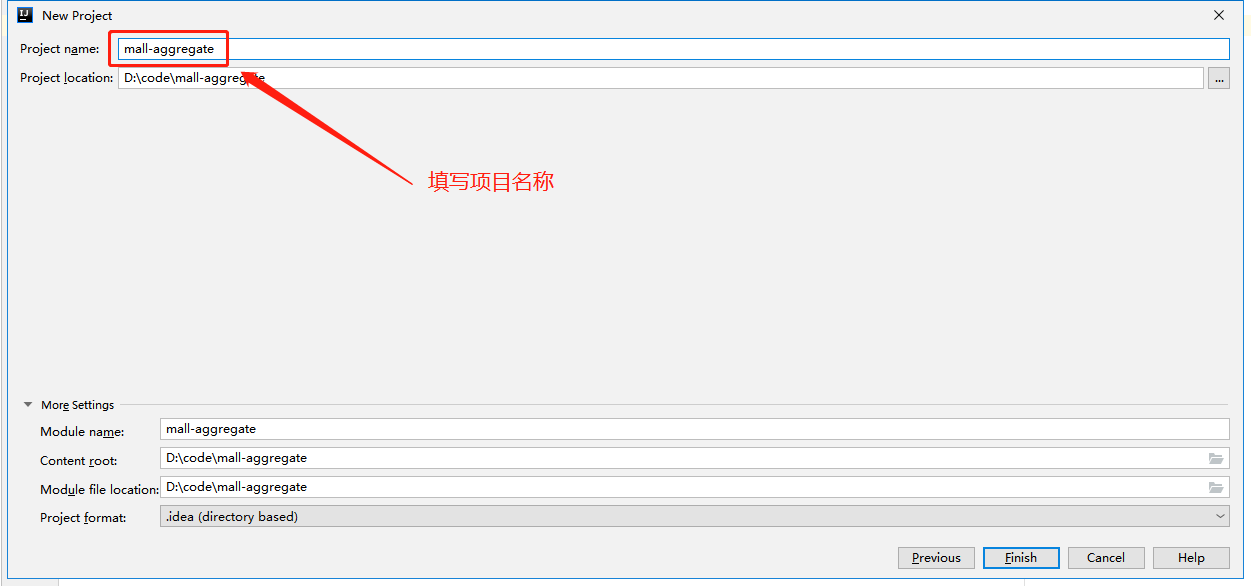1251x586 pixels.
Task: Open the Project location browse (...) button
Action: [1219, 78]
